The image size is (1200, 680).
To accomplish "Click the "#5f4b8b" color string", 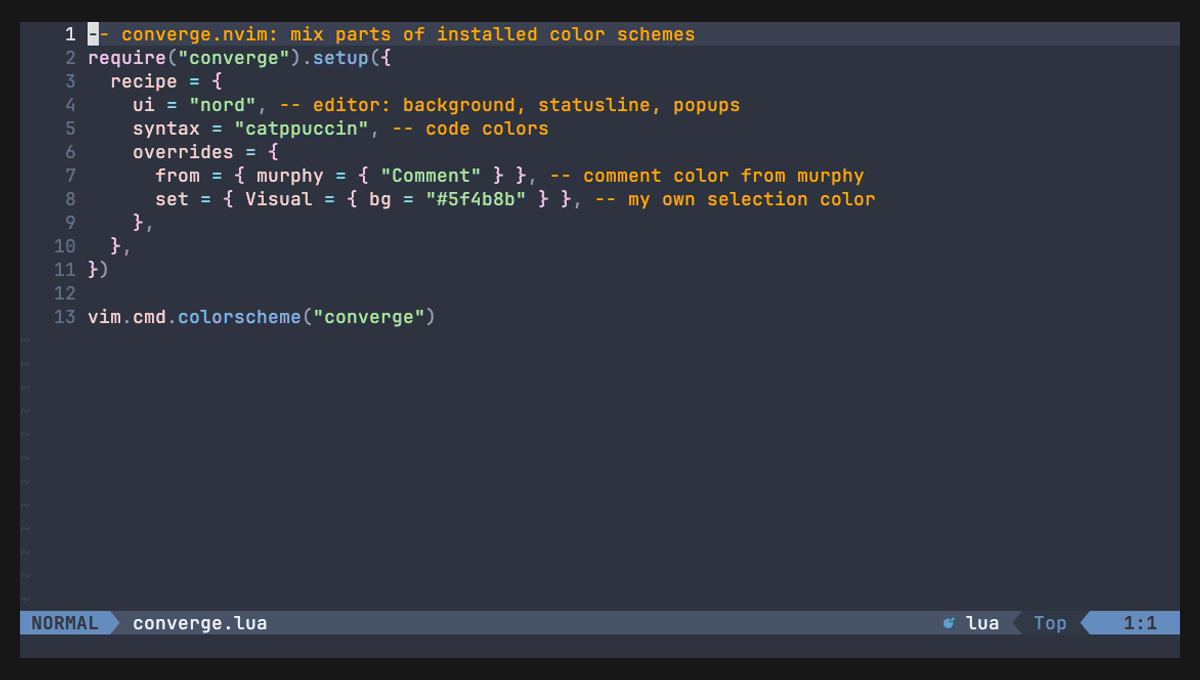I will coord(476,199).
